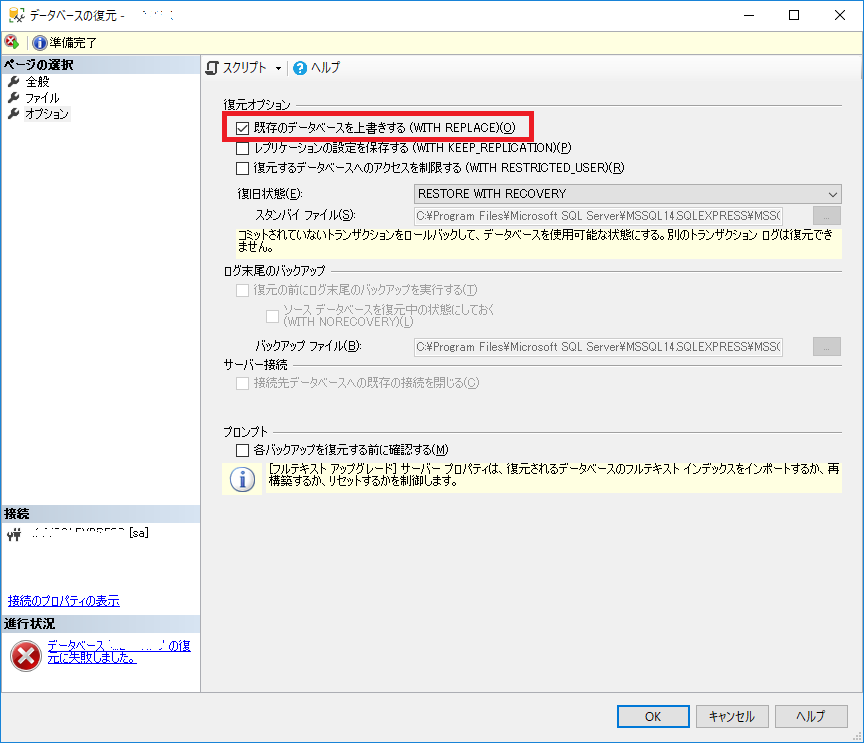Click the blue info icon beside 準備完了

coord(40,42)
